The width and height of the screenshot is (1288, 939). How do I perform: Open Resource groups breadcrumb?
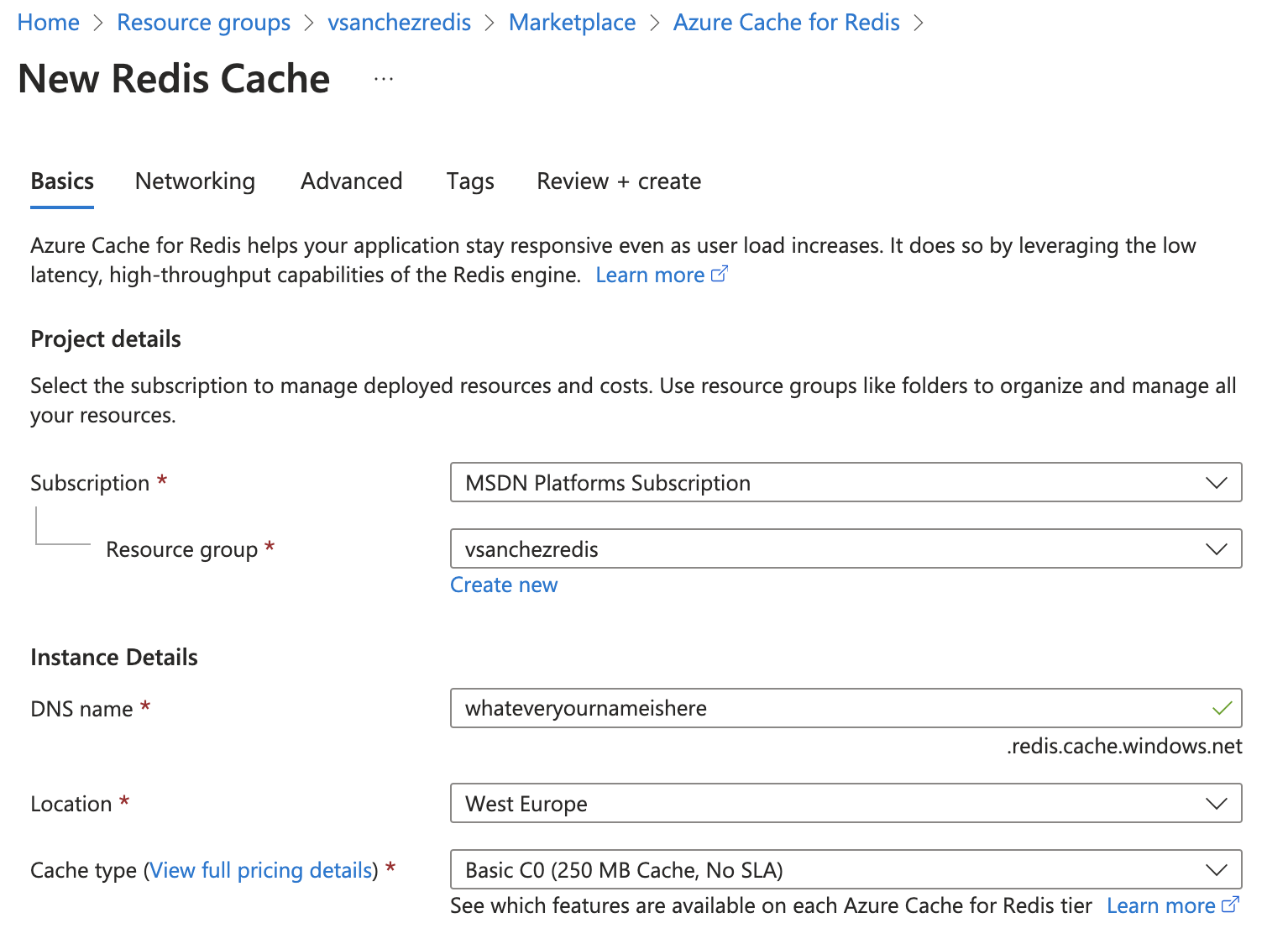pos(204,23)
